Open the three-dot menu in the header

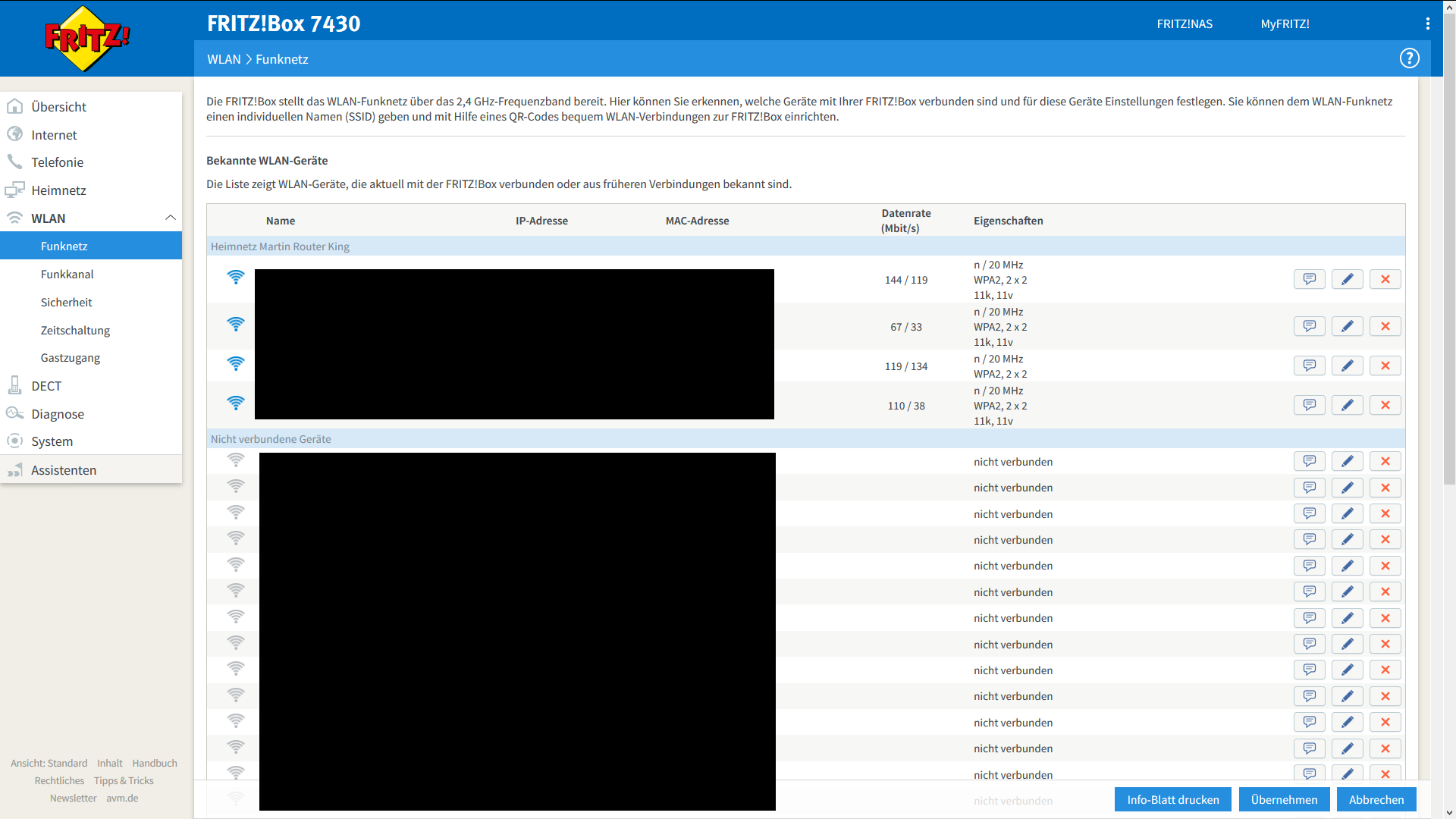click(1429, 24)
